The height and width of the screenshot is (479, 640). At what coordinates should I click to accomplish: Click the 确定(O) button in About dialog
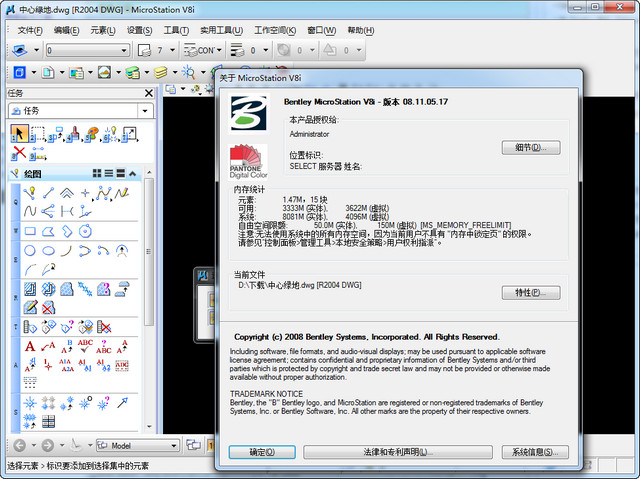(262, 452)
